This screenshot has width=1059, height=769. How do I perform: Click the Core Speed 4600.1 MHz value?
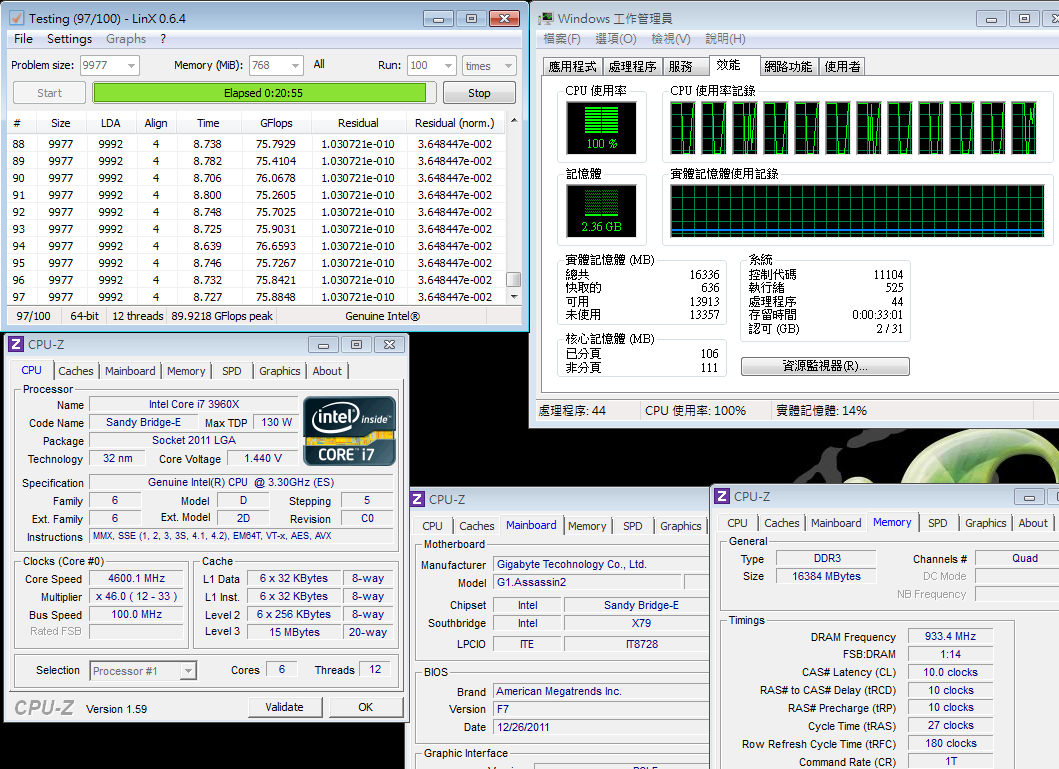click(x=136, y=579)
